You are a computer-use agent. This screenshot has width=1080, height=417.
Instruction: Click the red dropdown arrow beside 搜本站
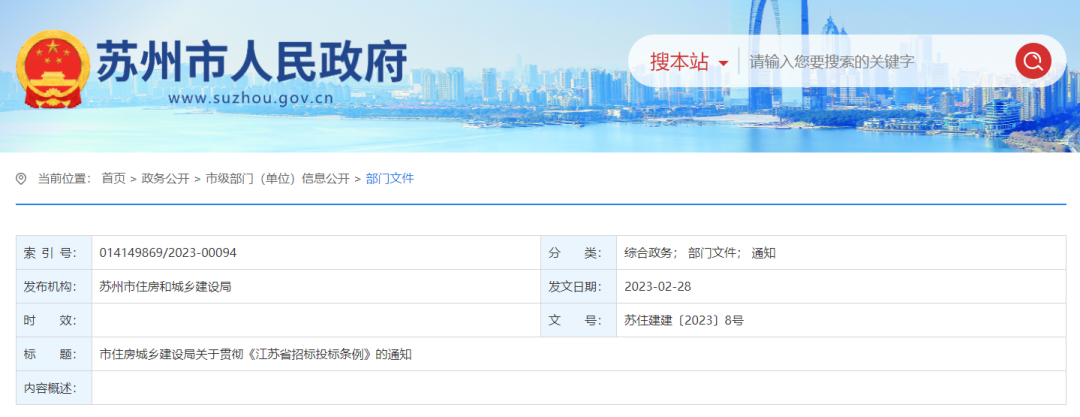[723, 64]
